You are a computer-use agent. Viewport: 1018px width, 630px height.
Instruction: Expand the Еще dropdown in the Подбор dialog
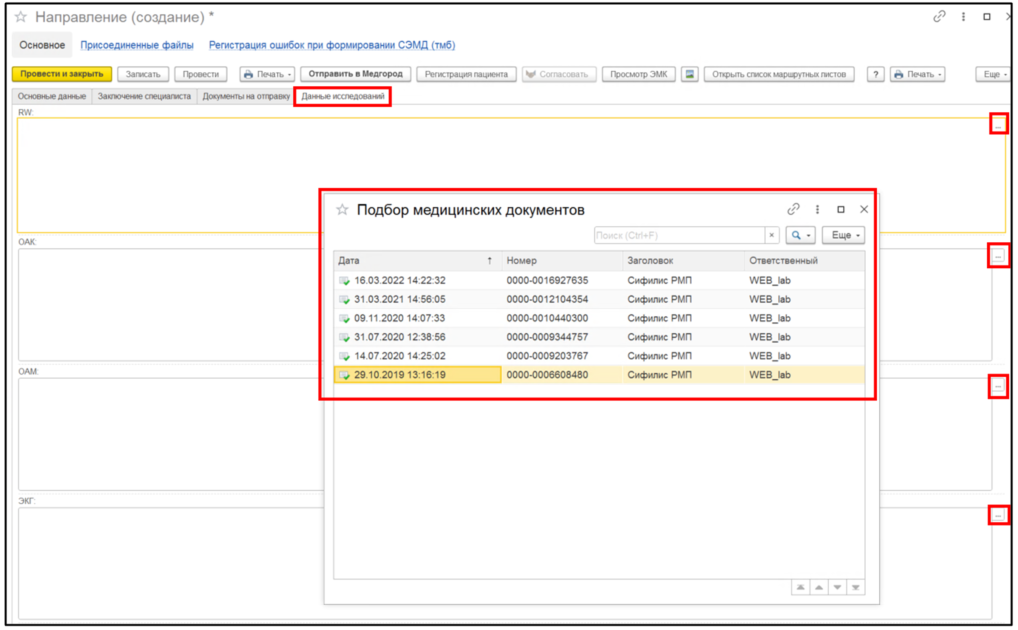(845, 235)
